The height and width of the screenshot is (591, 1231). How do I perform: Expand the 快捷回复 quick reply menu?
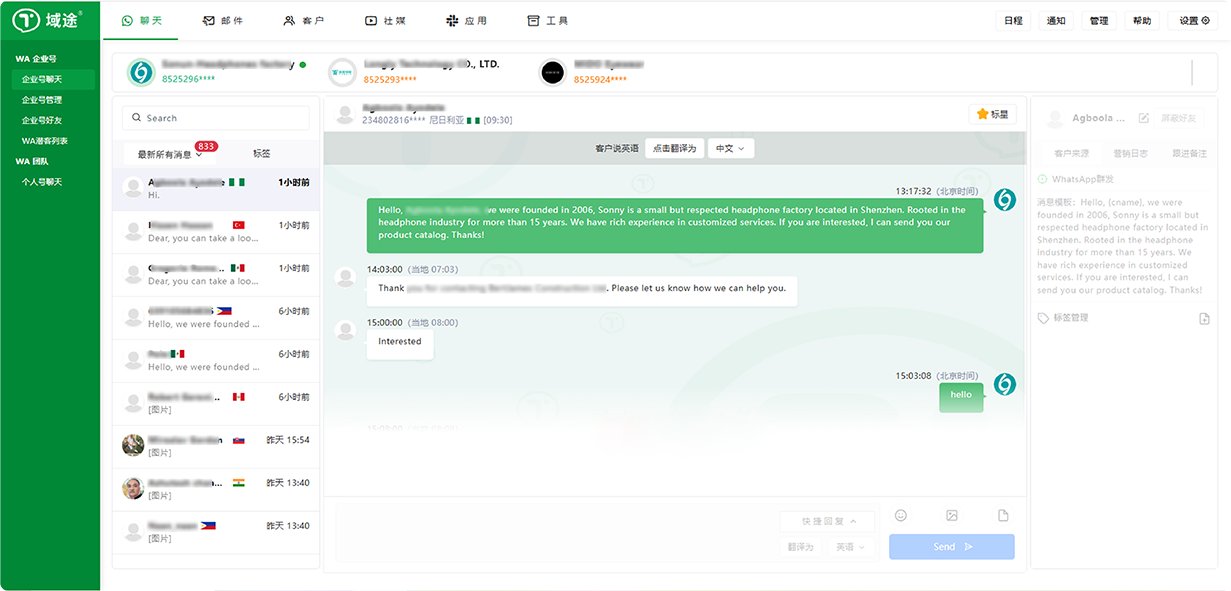tap(827, 522)
